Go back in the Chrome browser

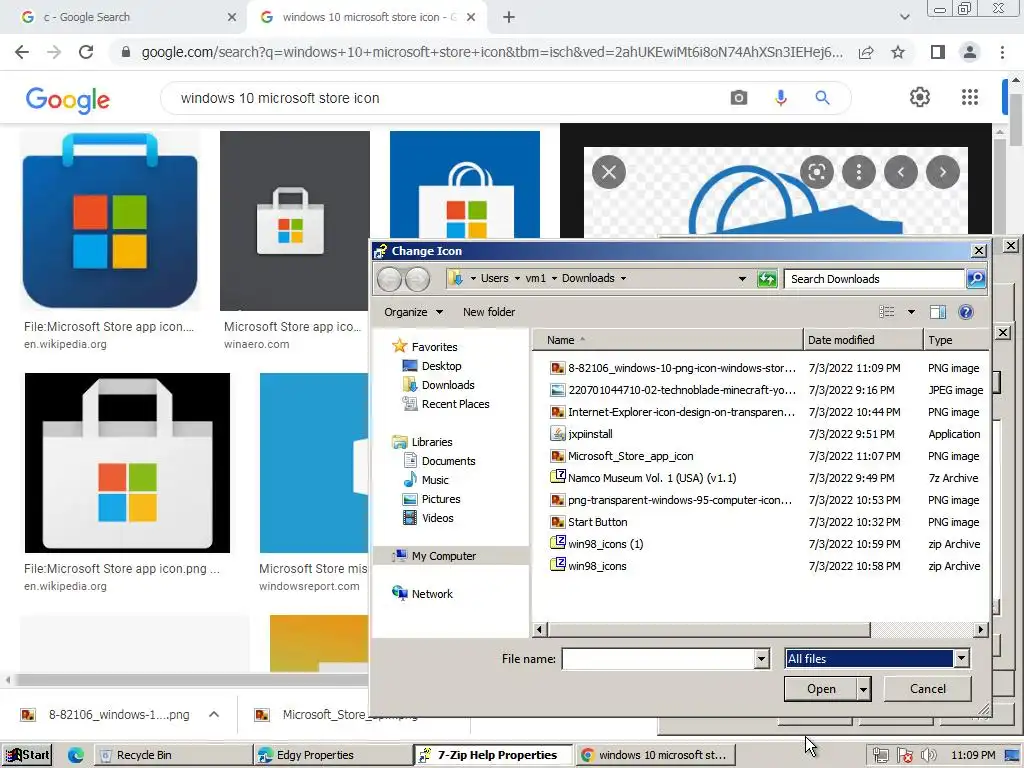click(x=22, y=52)
